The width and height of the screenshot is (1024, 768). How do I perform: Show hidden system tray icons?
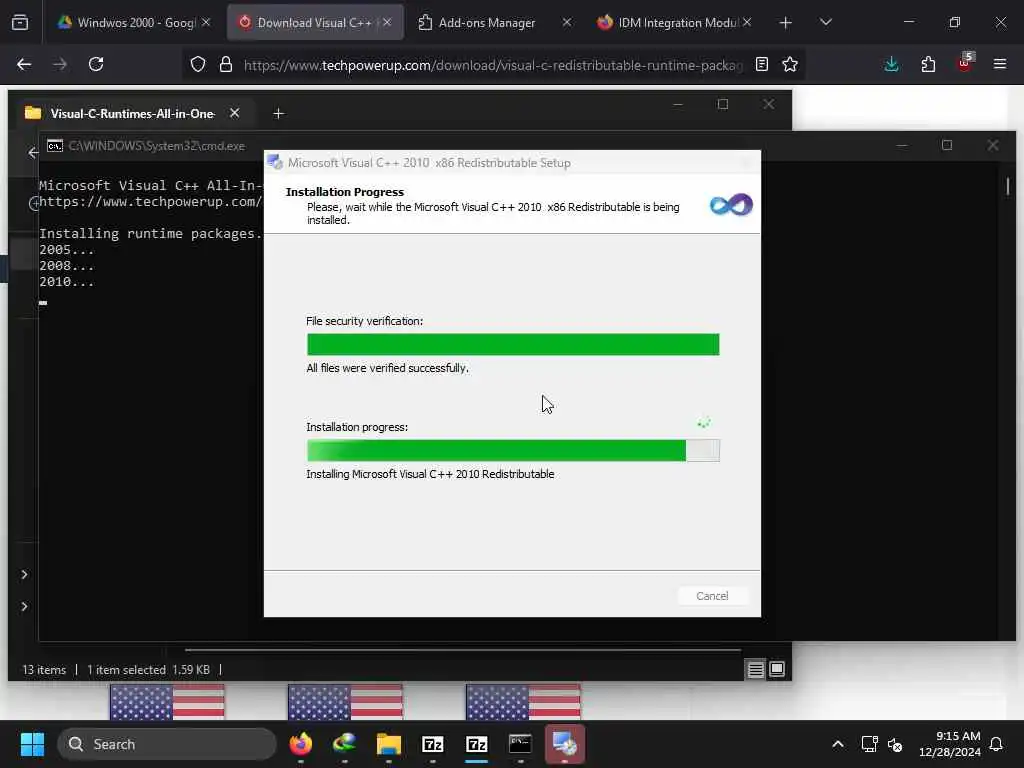click(838, 744)
